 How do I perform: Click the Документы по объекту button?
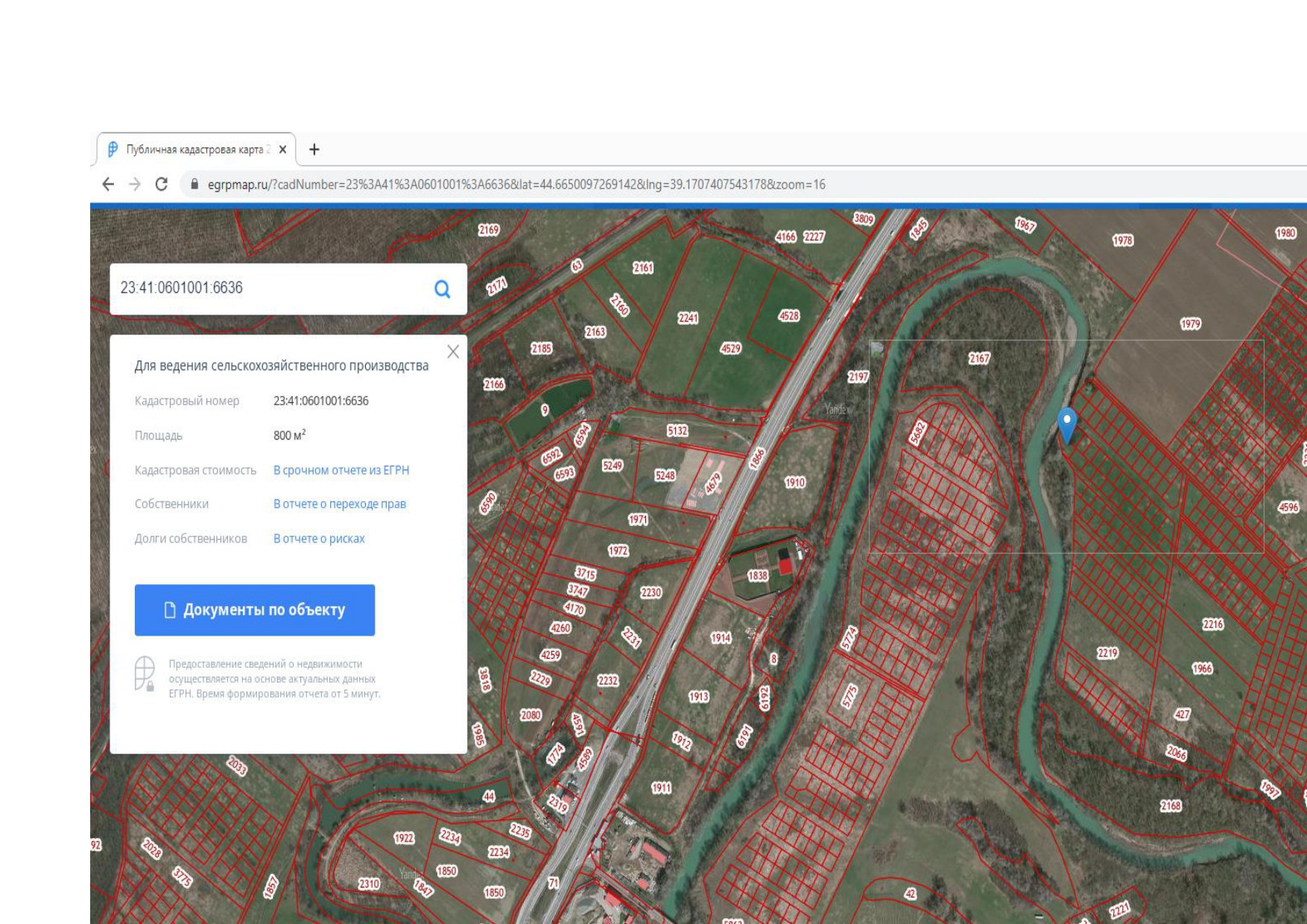pos(255,610)
